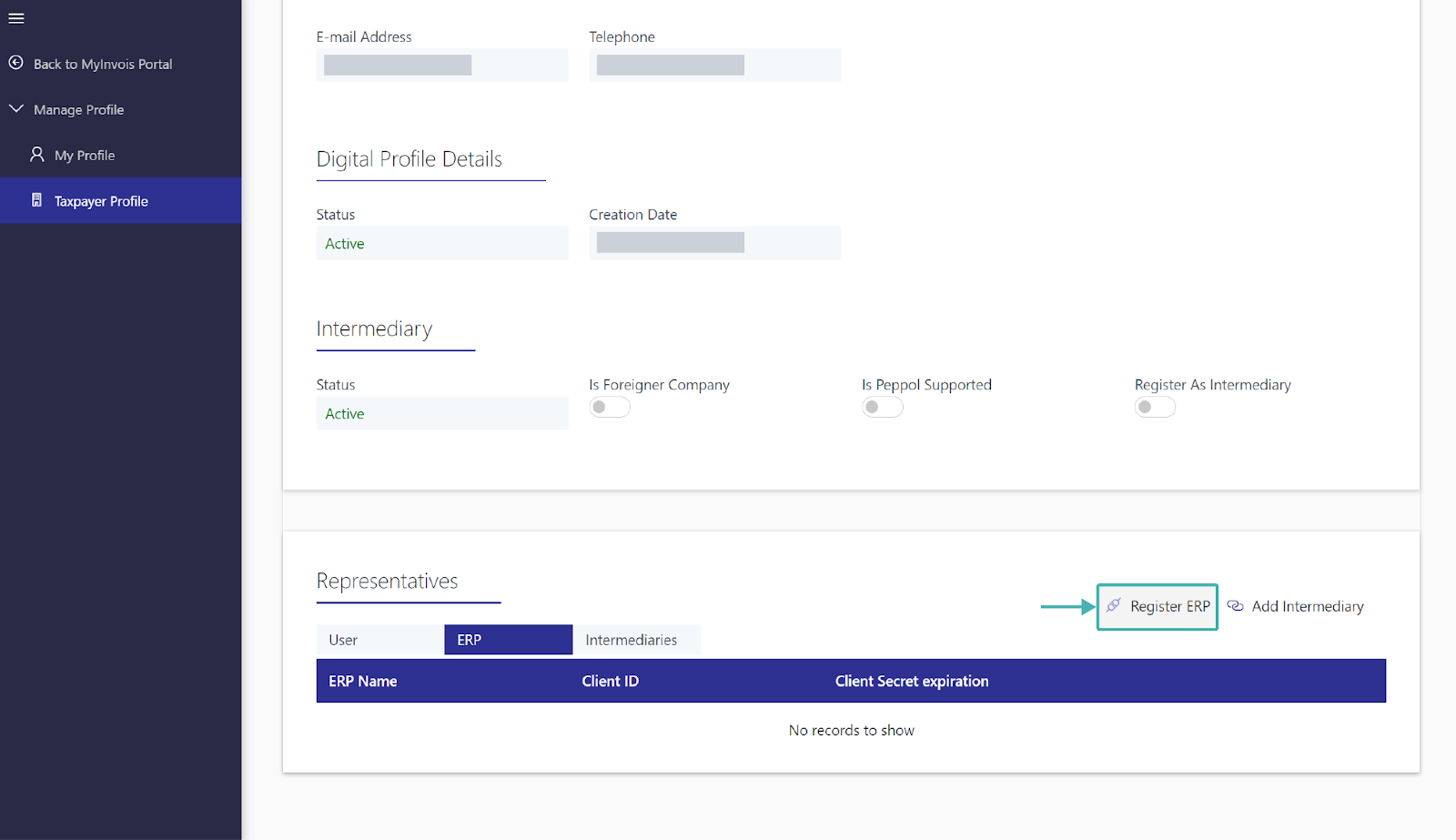Click the Intermediary Status Active field
This screenshot has height=840, width=1456.
coord(442,413)
